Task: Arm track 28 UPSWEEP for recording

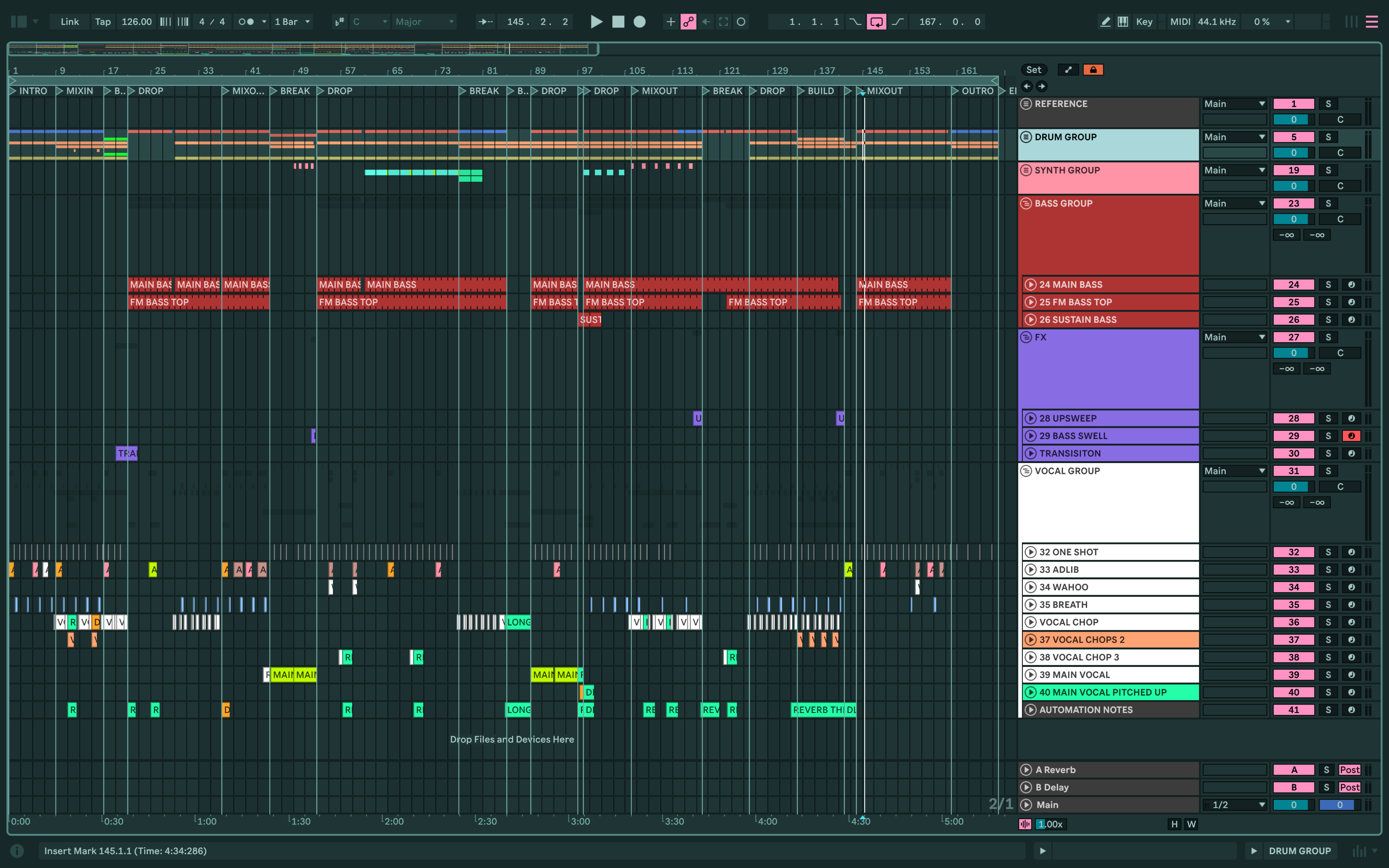Action: click(x=1351, y=418)
